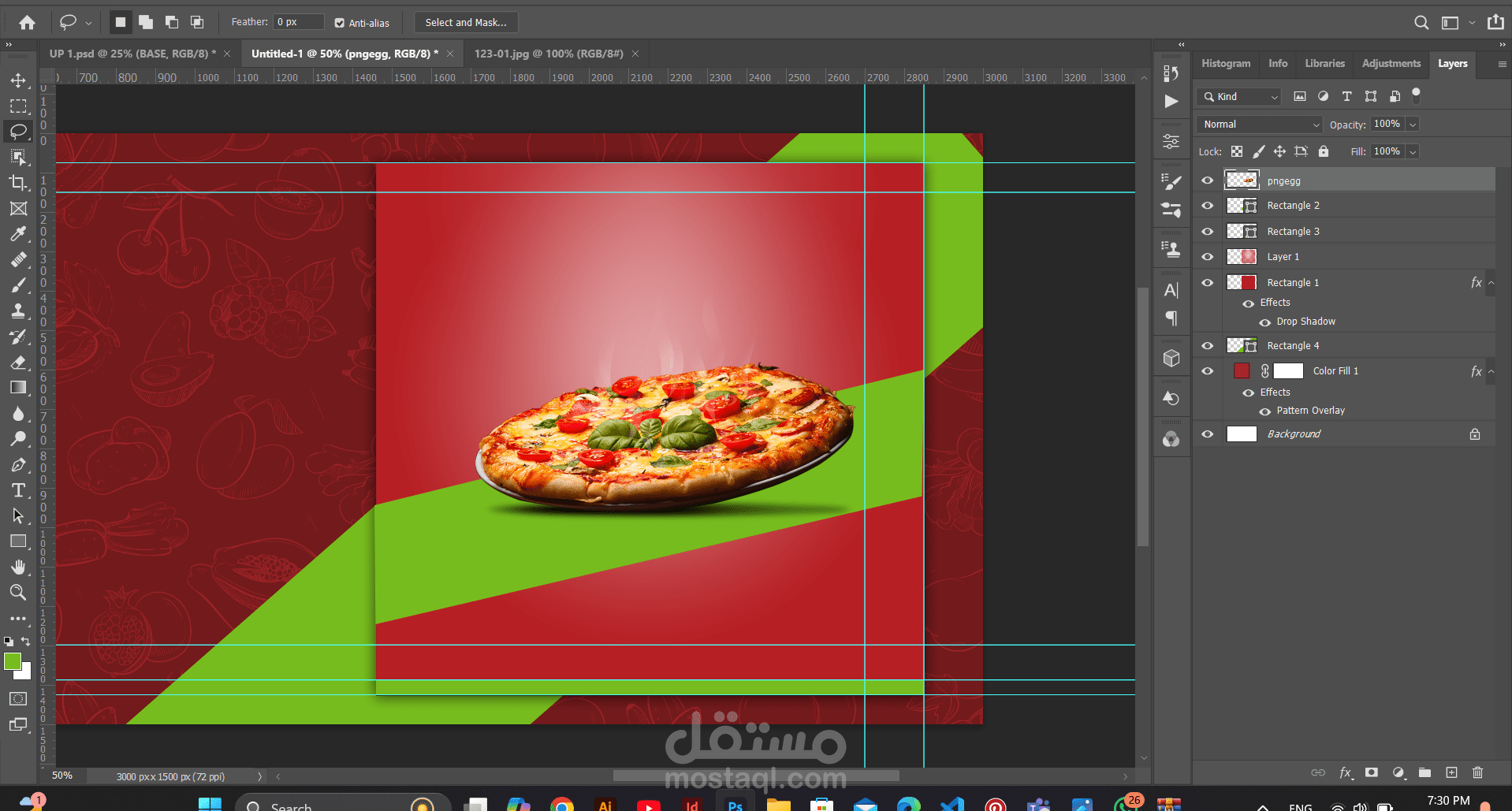1512x811 pixels.
Task: Select the Eyedropper tool
Action: 18,234
